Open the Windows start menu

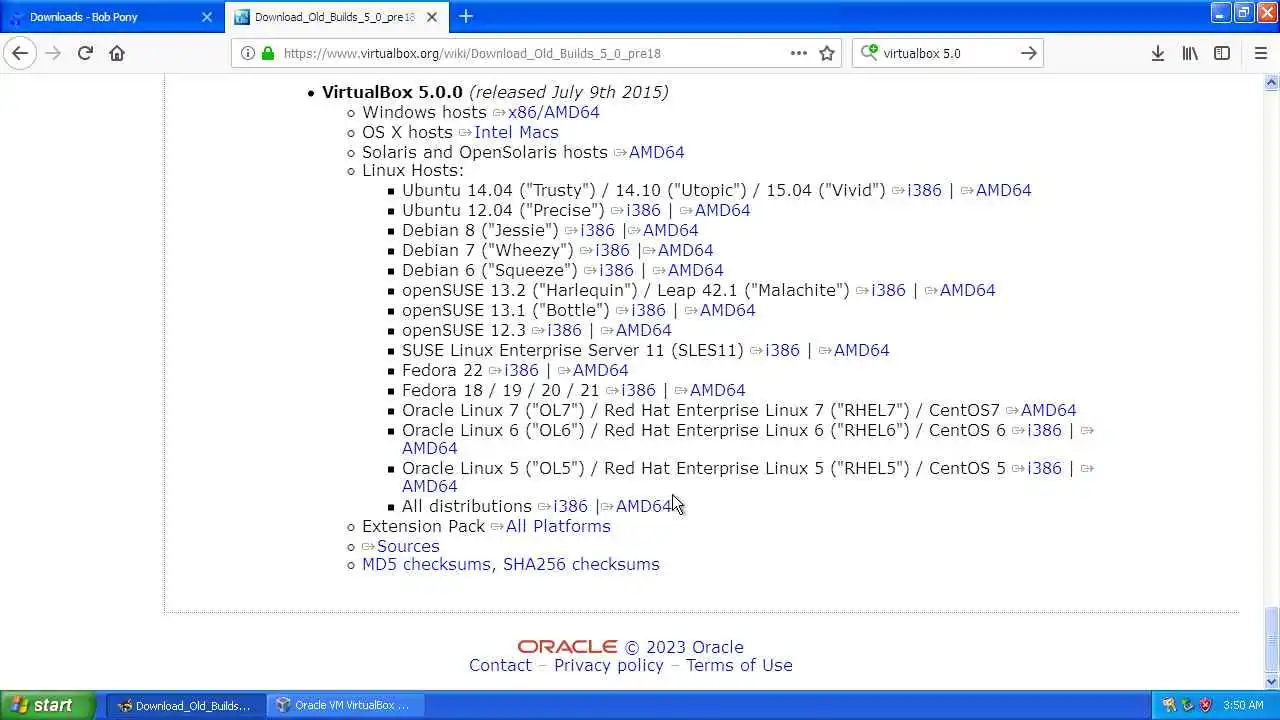coord(47,705)
